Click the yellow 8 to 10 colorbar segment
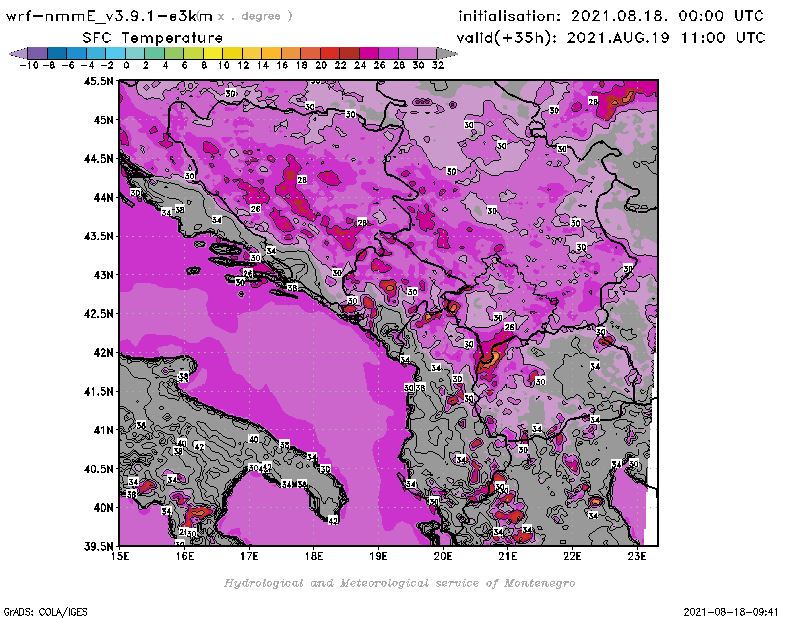 [x=213, y=53]
